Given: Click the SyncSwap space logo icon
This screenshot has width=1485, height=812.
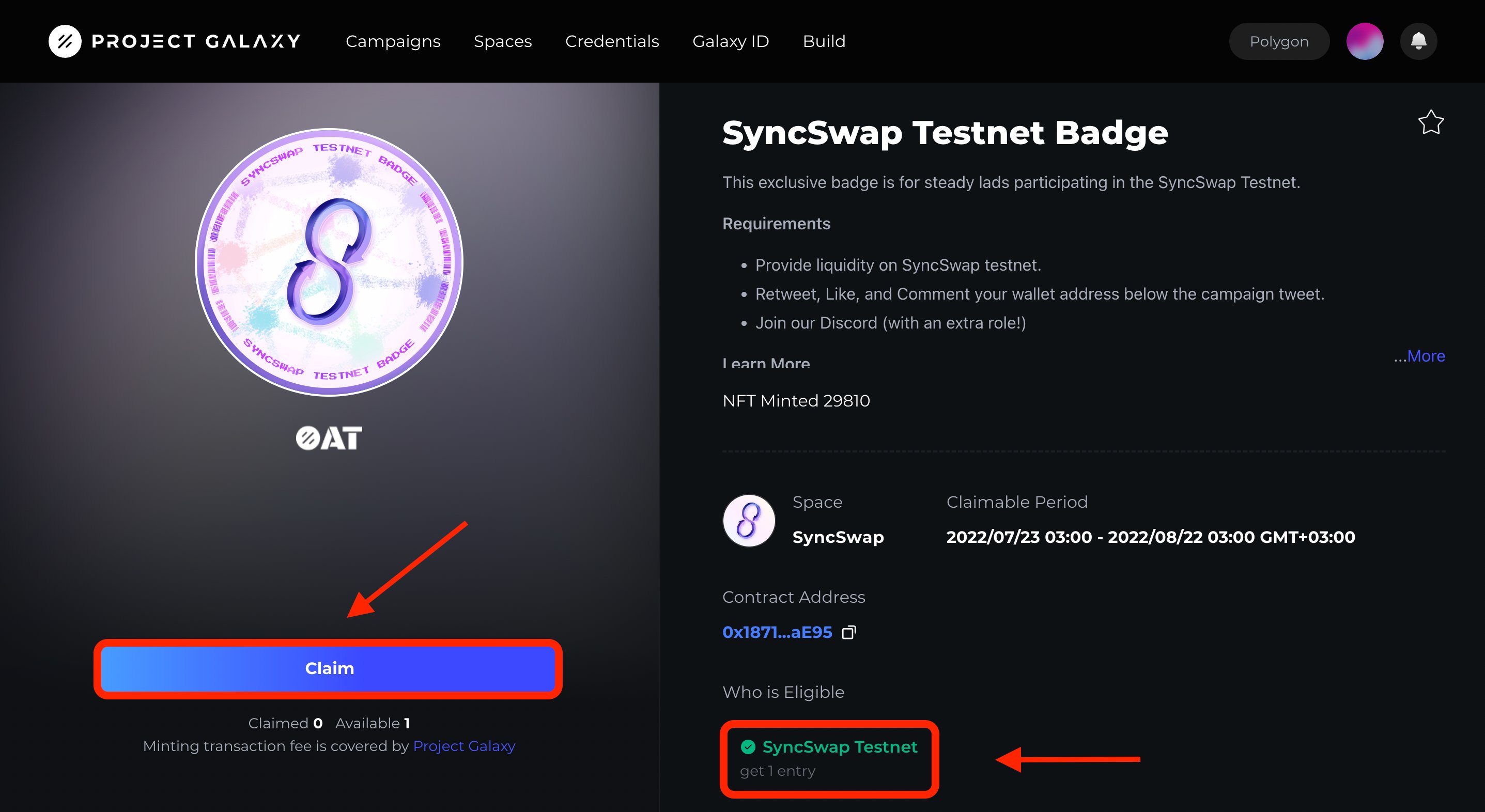Looking at the screenshot, I should (749, 520).
